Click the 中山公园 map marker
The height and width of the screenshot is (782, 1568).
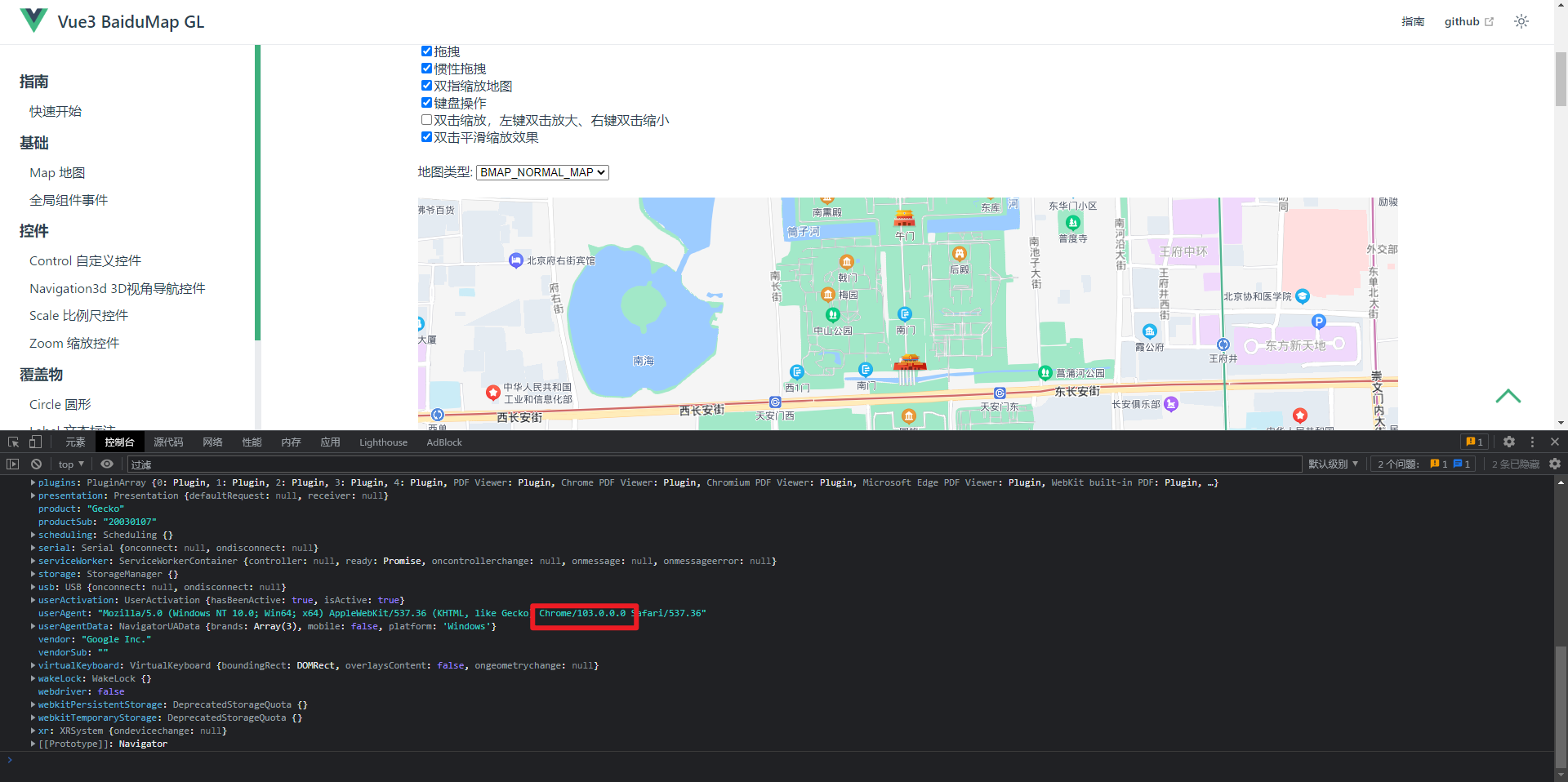click(832, 315)
